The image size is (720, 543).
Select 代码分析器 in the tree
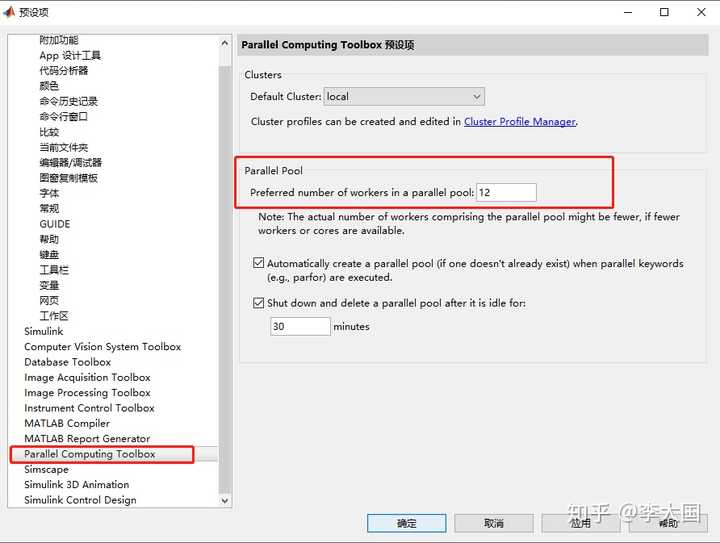[63, 71]
